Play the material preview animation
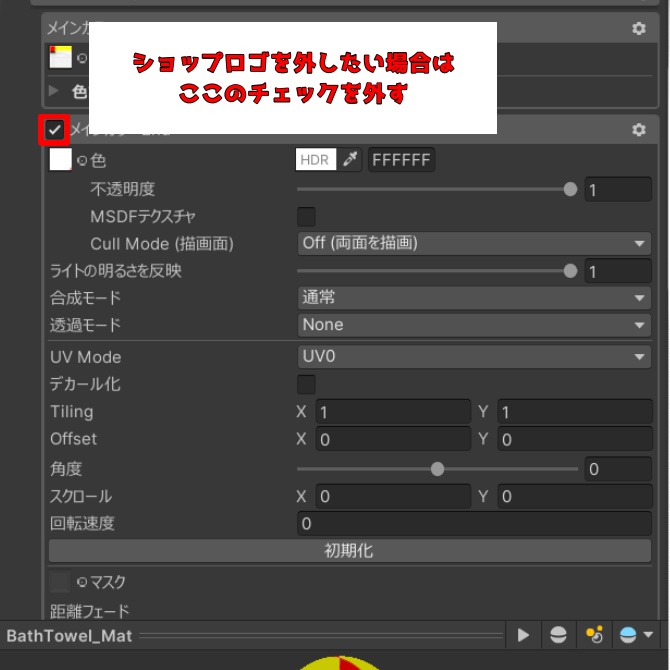Image resolution: width=670 pixels, height=670 pixels. [x=523, y=635]
